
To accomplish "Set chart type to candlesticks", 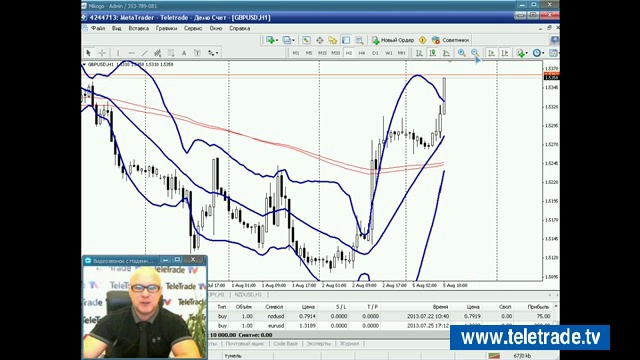I will point(433,53).
